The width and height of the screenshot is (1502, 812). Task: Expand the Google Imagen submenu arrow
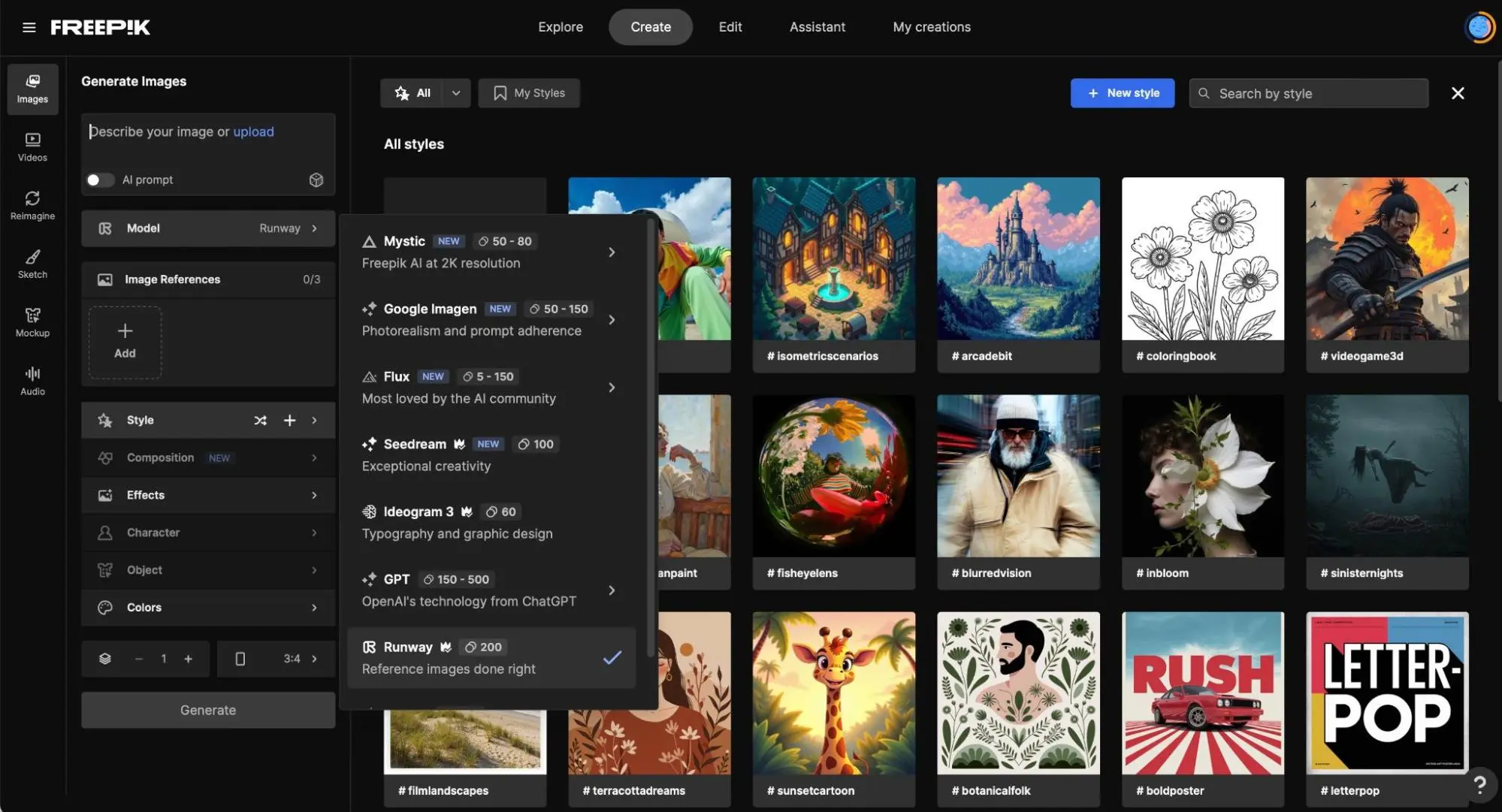612,320
